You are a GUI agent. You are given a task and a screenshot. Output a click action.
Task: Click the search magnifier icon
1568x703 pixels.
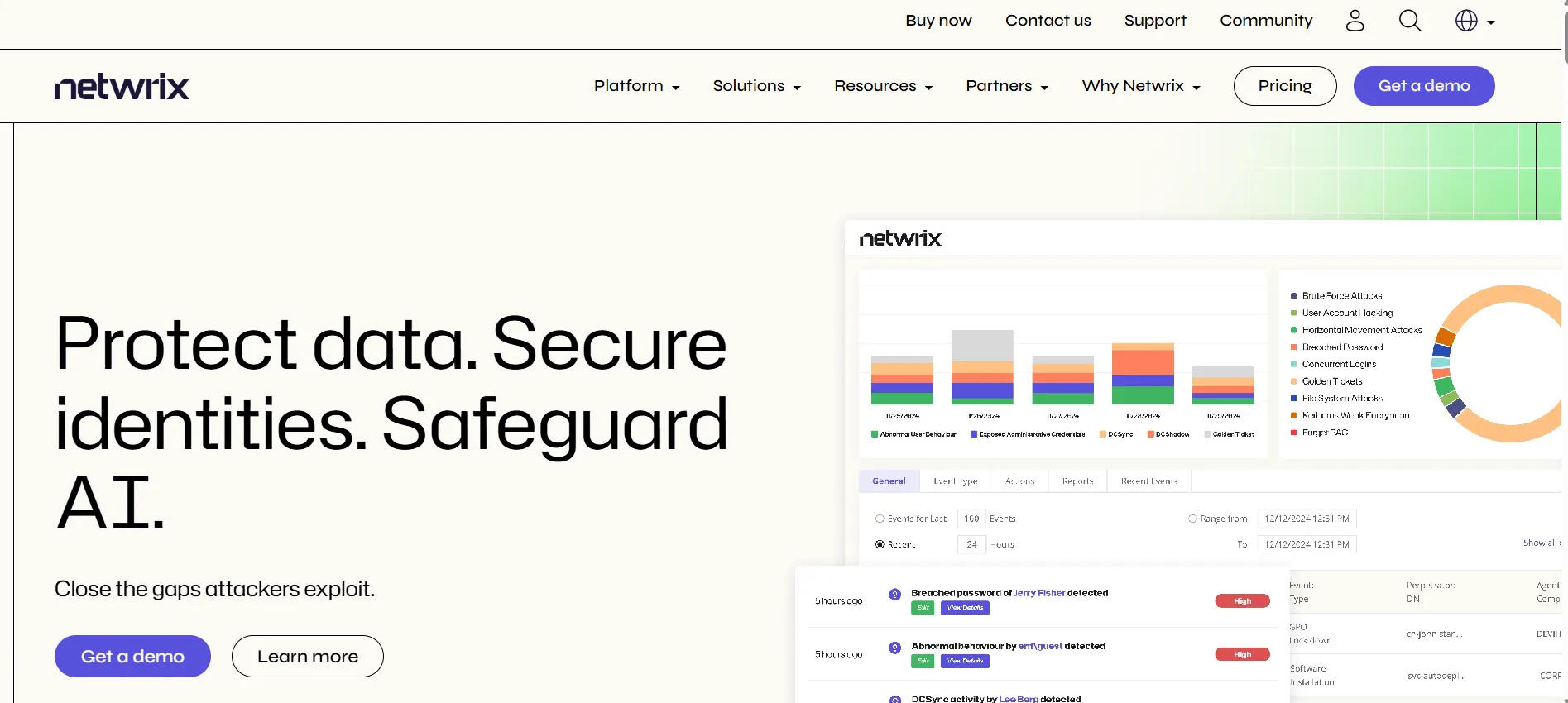click(x=1410, y=21)
